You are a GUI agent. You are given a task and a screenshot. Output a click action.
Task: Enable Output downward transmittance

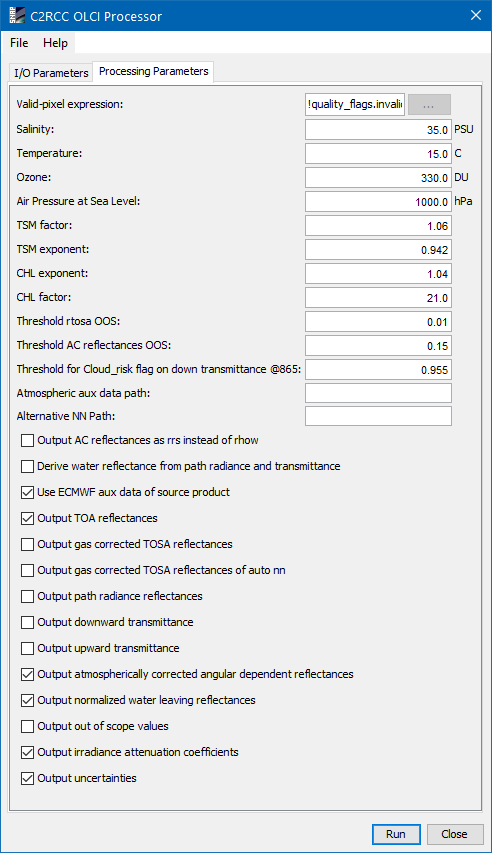coord(27,622)
